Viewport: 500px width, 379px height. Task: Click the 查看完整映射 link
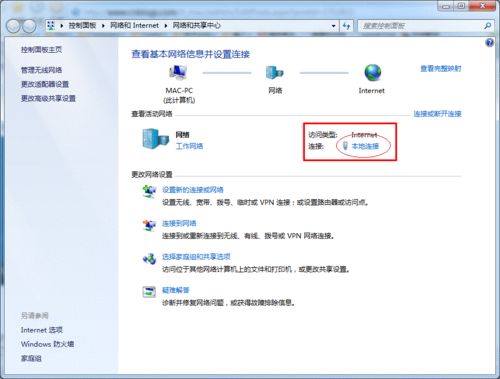441,69
